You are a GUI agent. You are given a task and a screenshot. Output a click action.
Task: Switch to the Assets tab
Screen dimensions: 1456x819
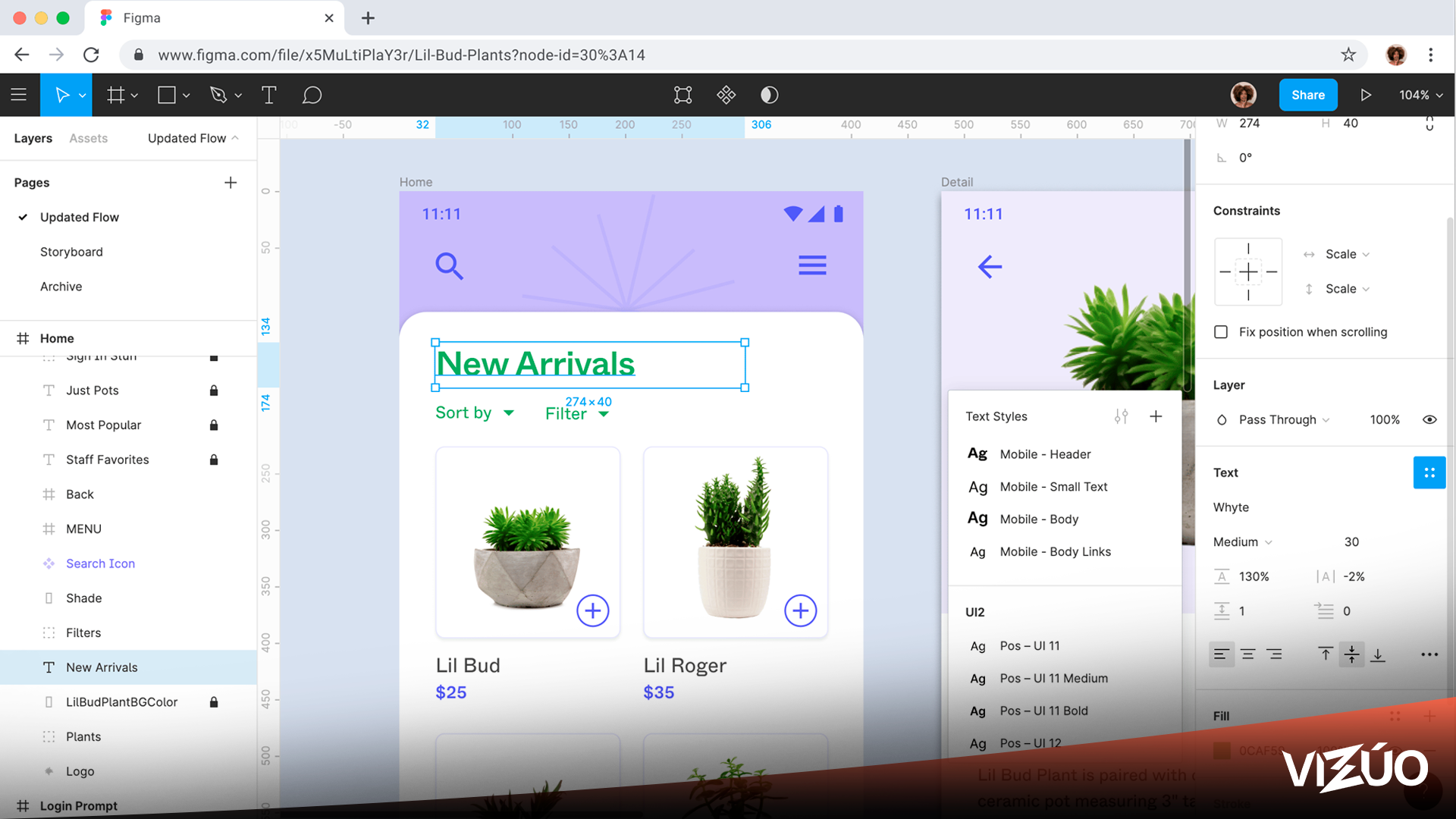coord(88,138)
